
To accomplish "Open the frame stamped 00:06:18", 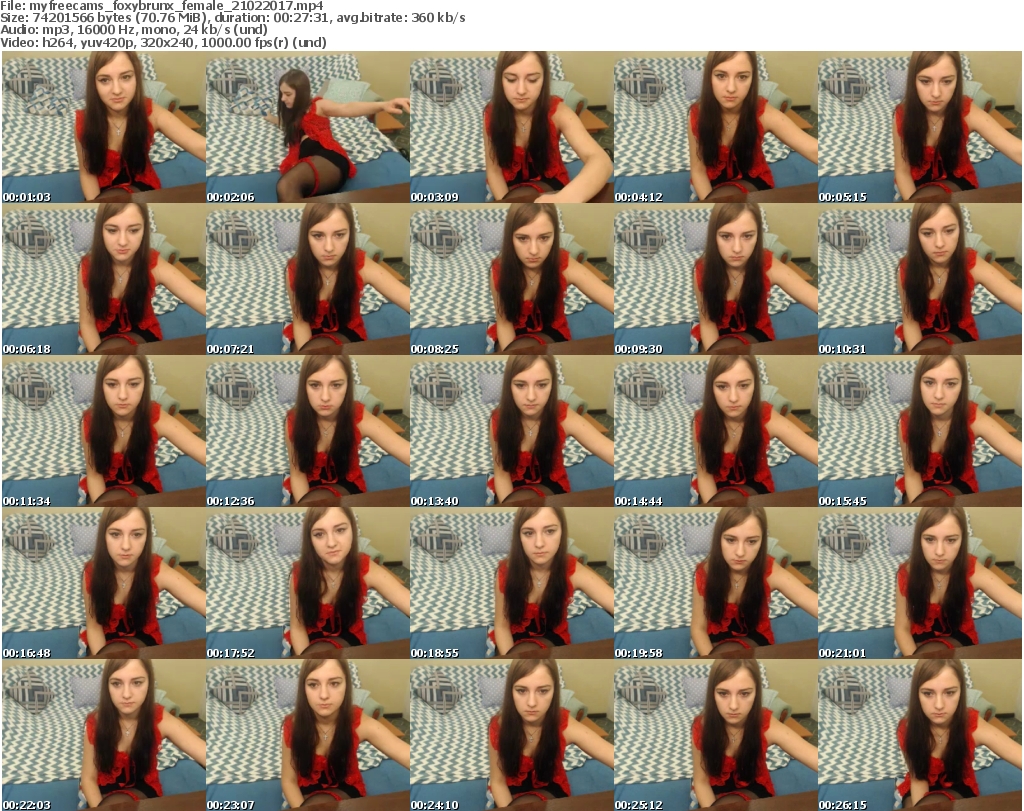I will 104,279.
